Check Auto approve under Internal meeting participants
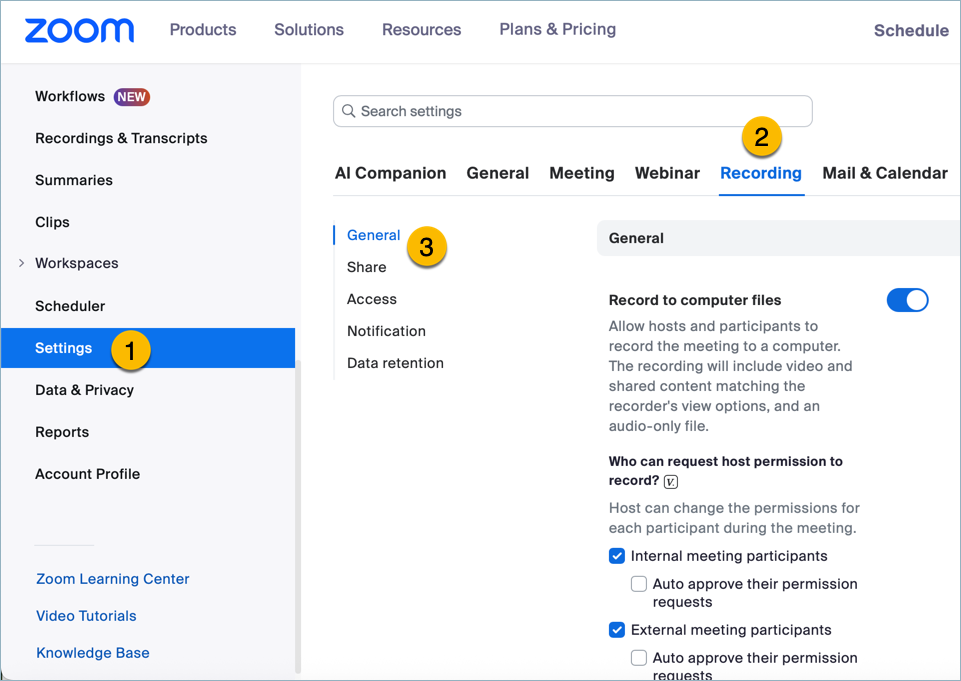 point(639,584)
